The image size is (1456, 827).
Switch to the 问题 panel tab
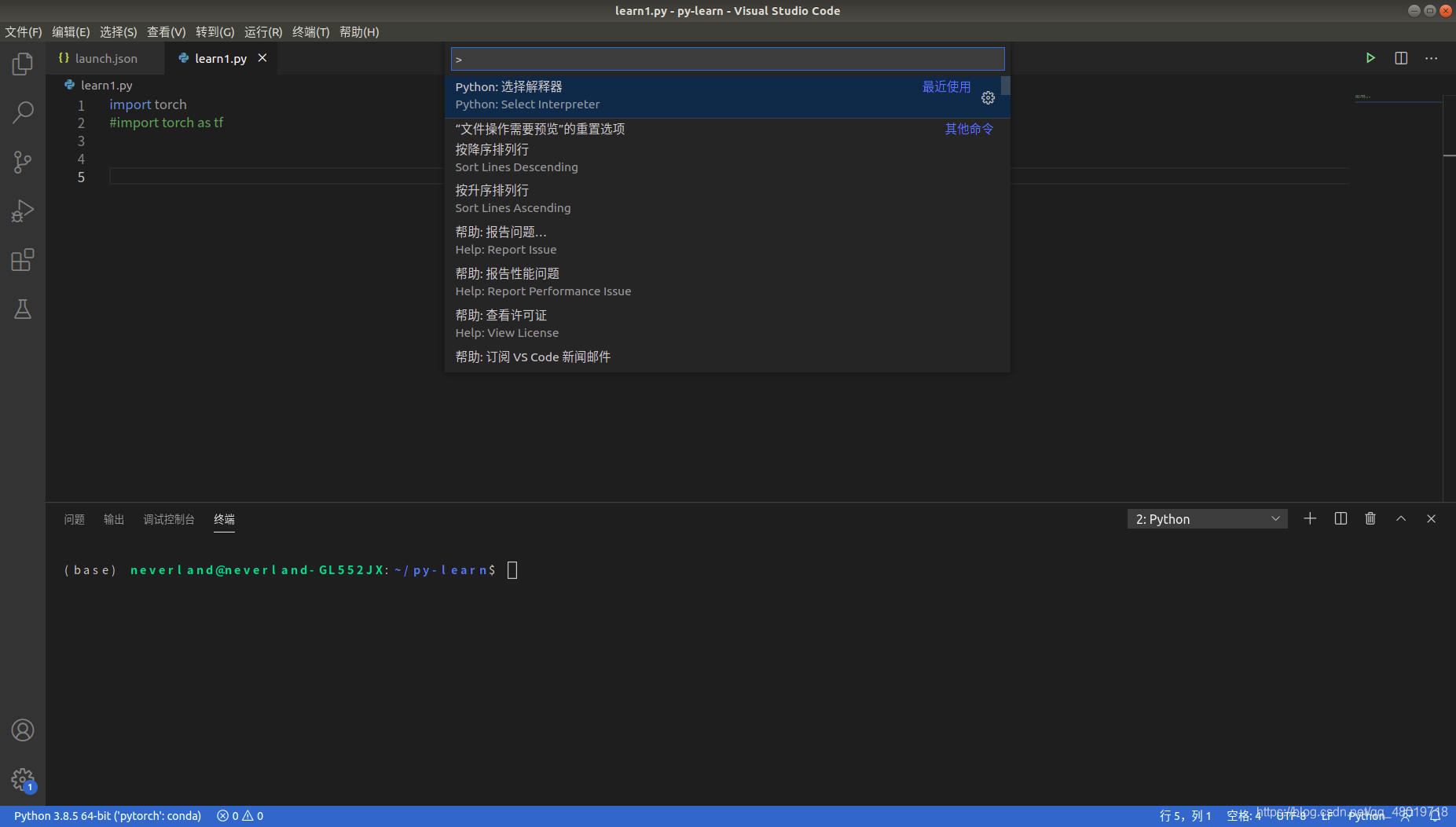(75, 519)
